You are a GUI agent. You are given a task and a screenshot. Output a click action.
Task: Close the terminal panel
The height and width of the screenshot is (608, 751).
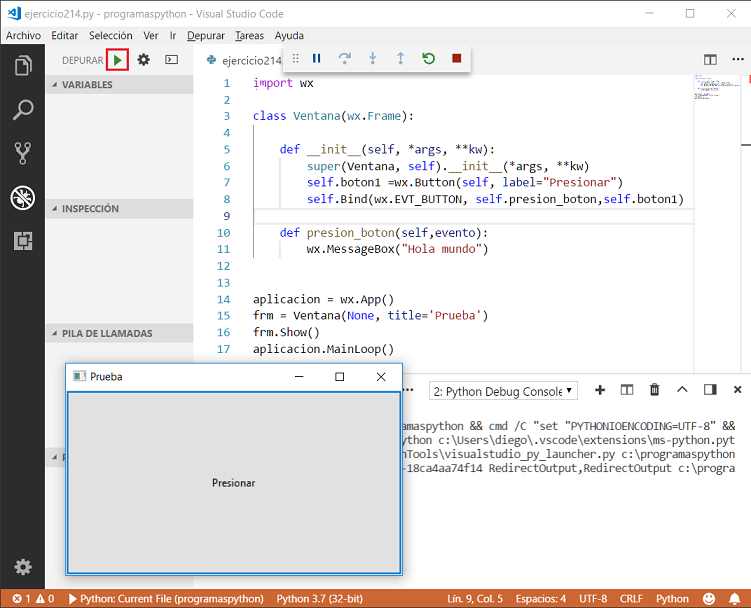[738, 390]
